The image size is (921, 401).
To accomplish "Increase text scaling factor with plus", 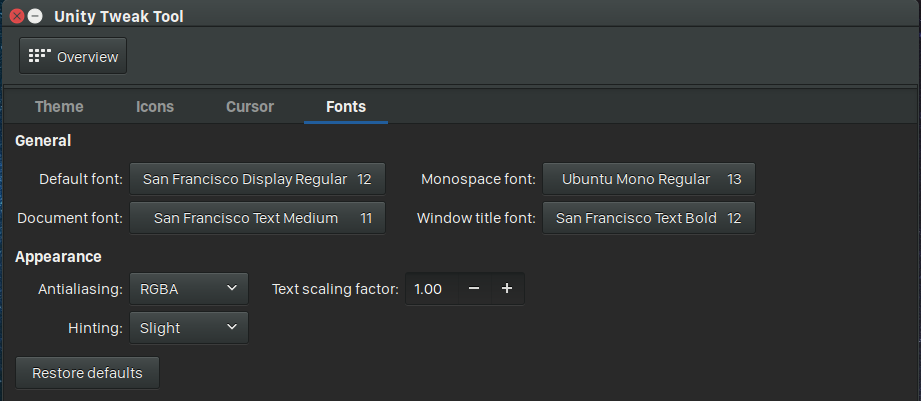I will [507, 289].
